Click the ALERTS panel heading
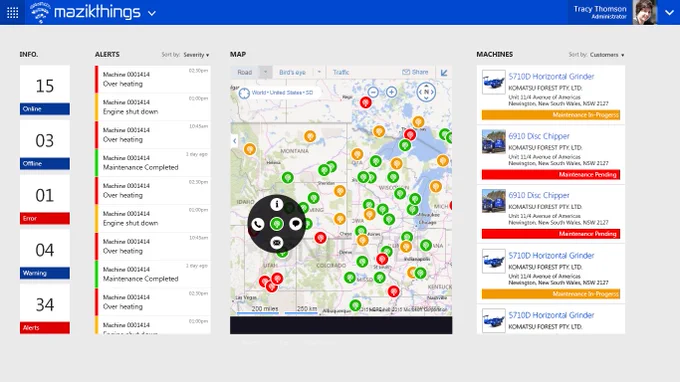680x382 pixels. click(x=107, y=54)
